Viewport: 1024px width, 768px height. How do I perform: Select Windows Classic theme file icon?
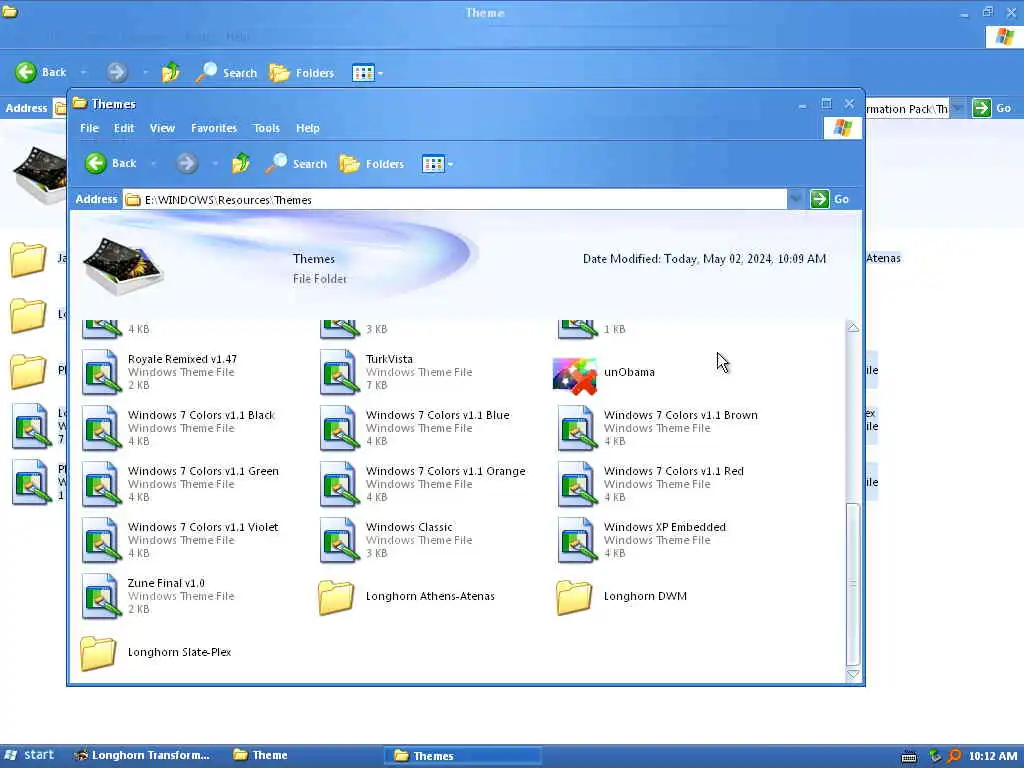point(339,541)
